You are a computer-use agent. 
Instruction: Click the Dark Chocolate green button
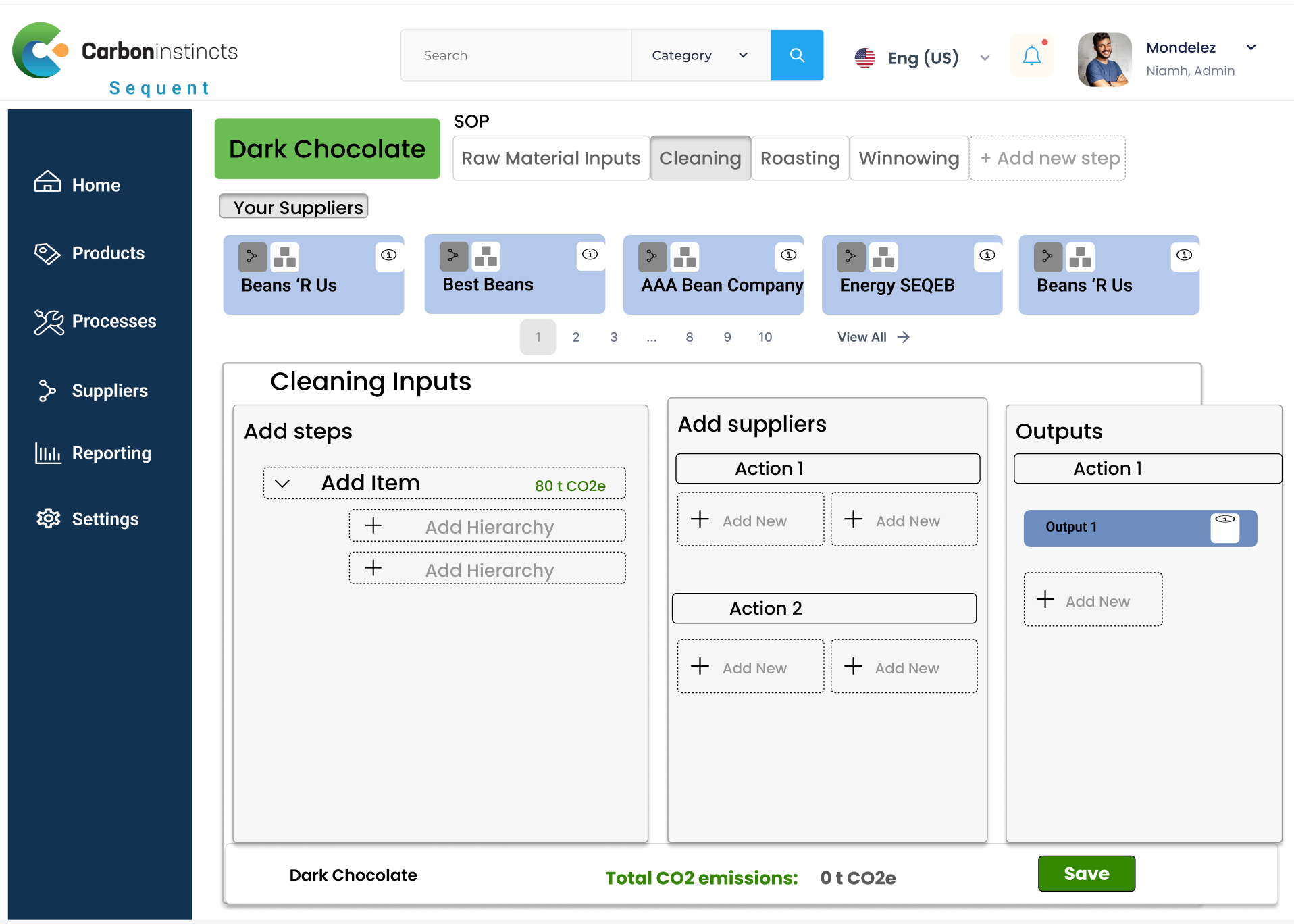328,149
